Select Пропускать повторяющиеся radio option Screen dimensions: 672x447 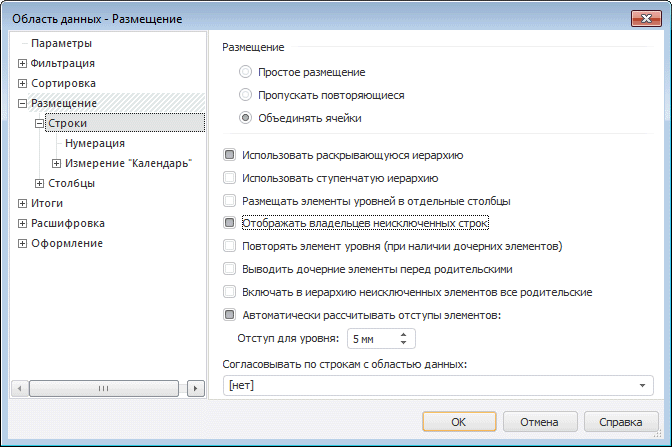click(x=246, y=95)
